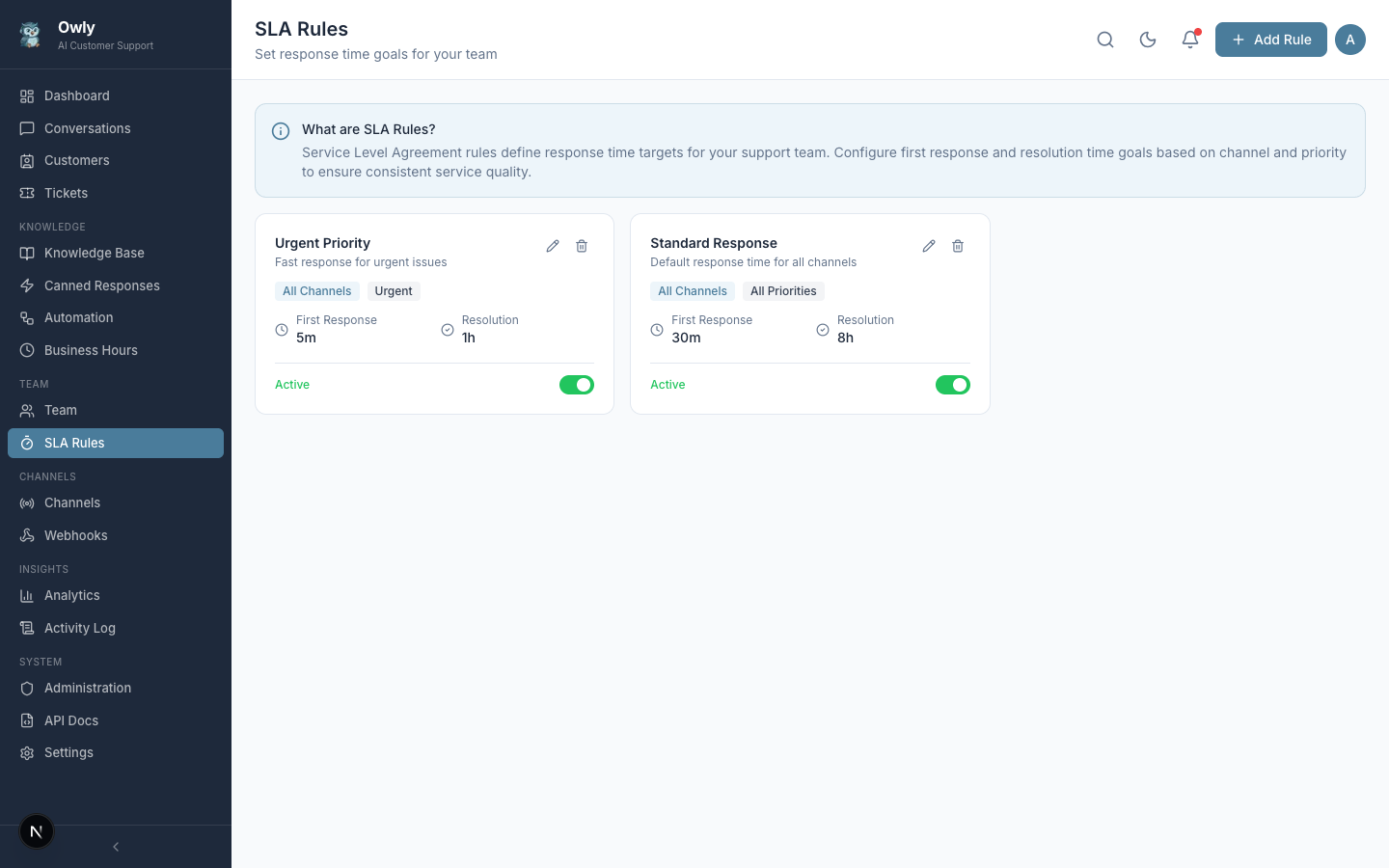Image resolution: width=1389 pixels, height=868 pixels.
Task: Click All Channels tag on Standard Response
Action: pyautogui.click(x=693, y=291)
